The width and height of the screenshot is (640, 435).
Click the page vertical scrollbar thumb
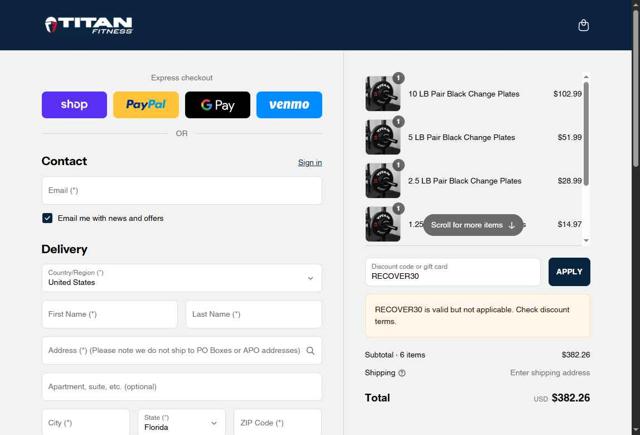click(636, 88)
